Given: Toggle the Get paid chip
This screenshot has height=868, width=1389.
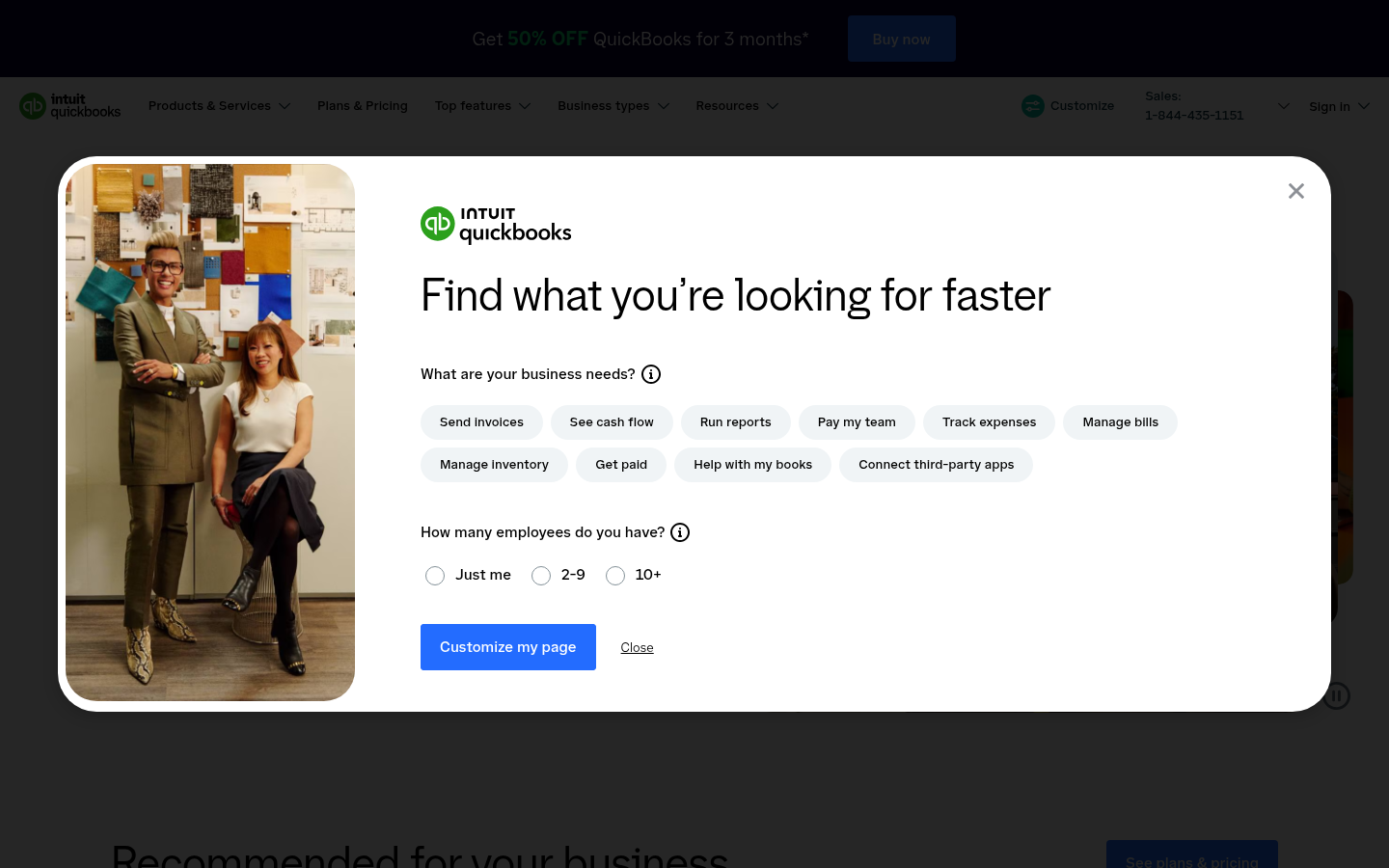Looking at the screenshot, I should point(621,465).
